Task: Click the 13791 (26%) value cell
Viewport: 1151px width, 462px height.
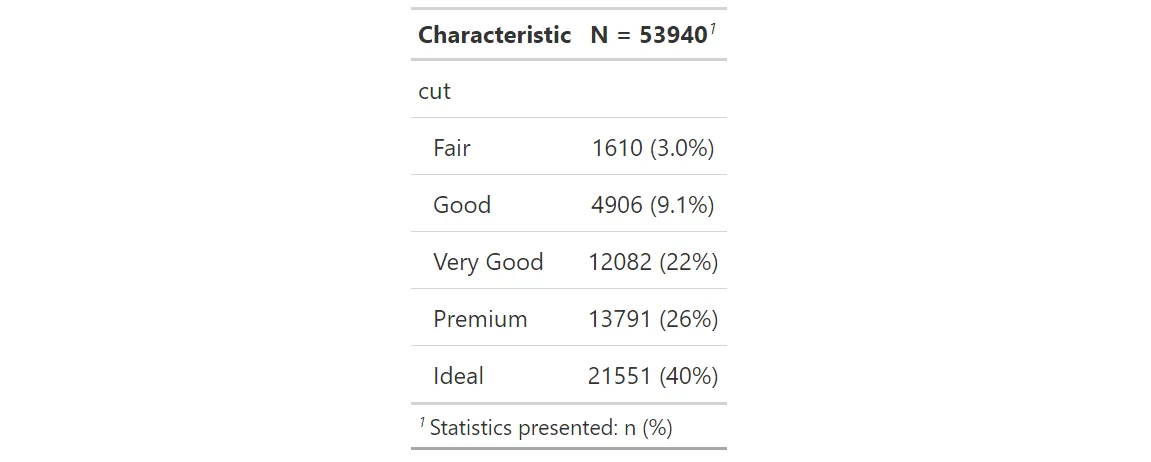Action: [652, 319]
